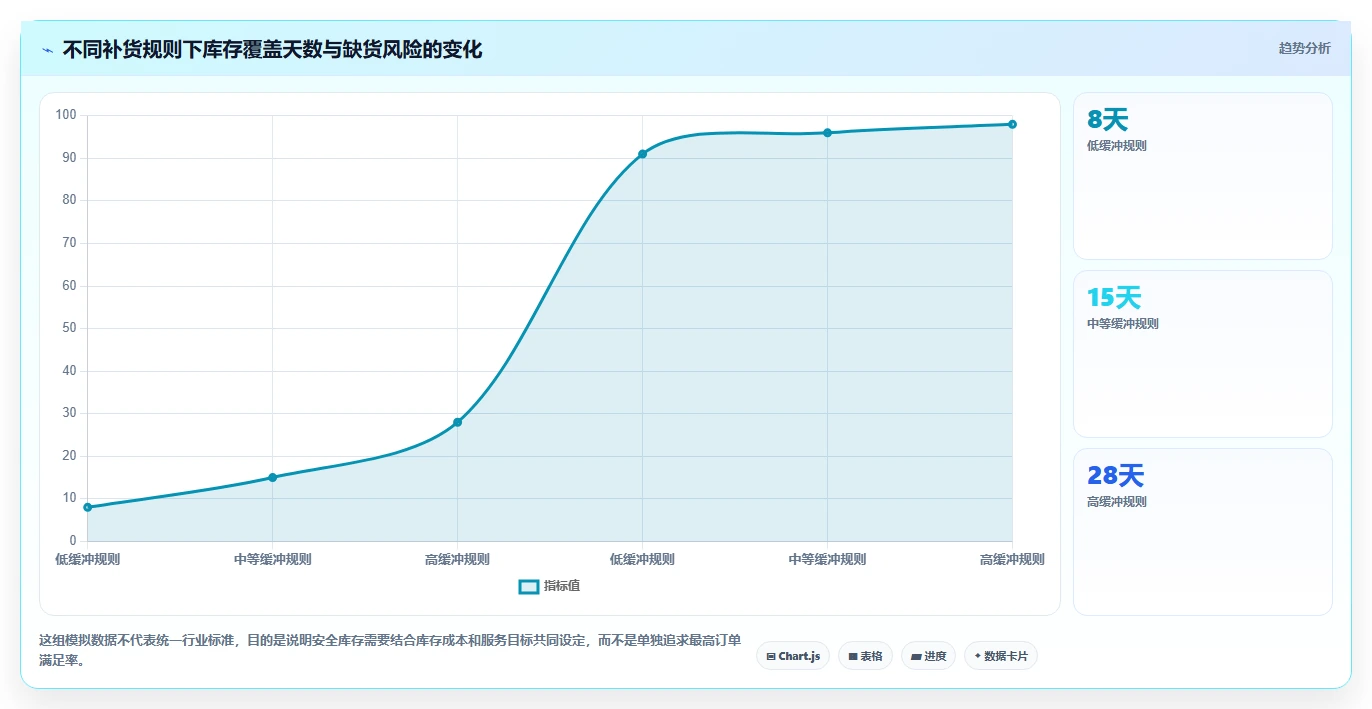Click the chart data point at value 8

88,507
